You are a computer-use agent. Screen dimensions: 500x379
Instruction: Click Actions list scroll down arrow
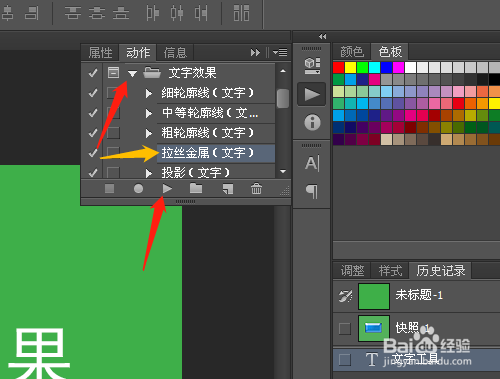point(283,172)
